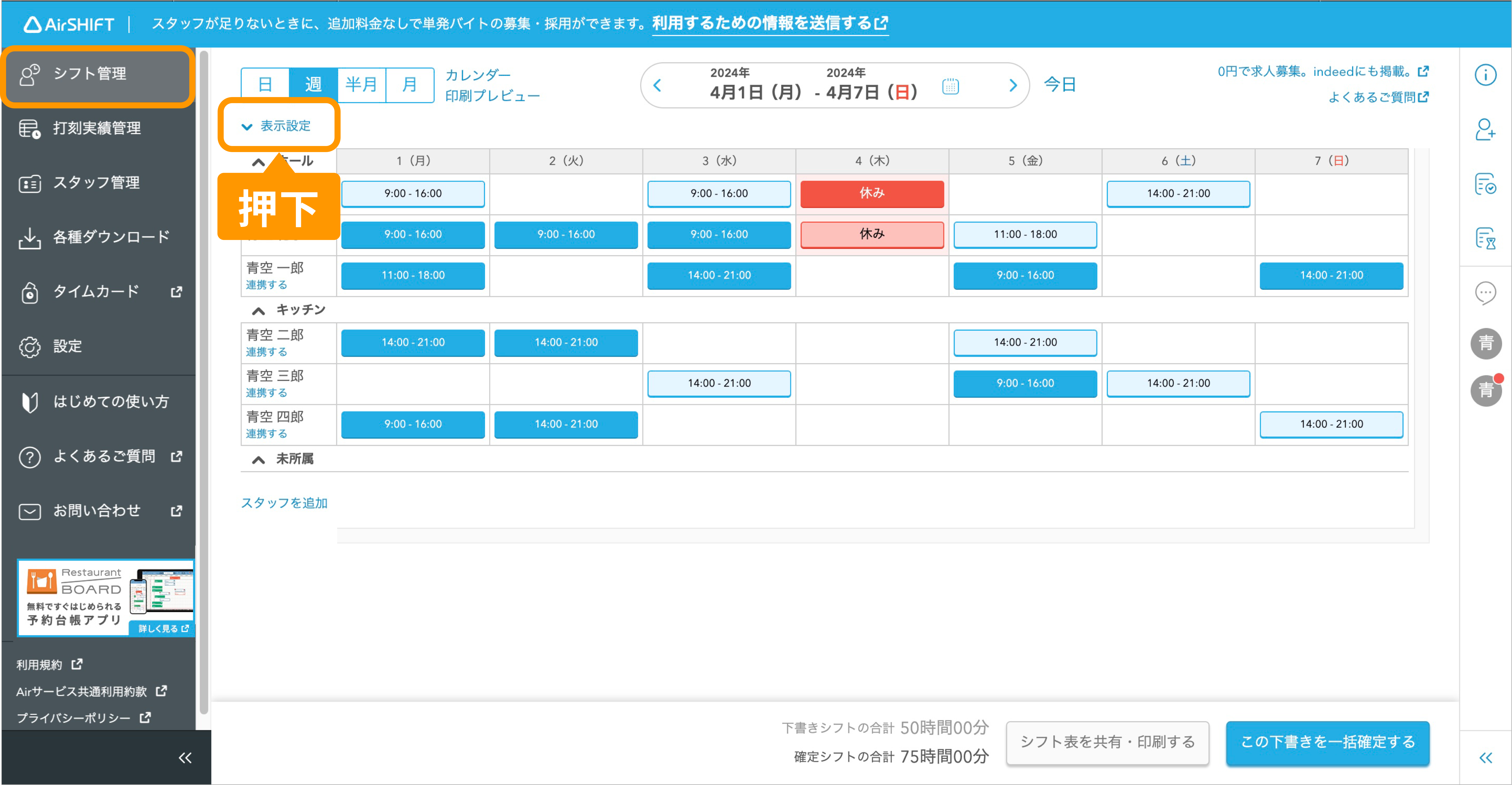Select column header 3（水）
The height and width of the screenshot is (785, 1512).
coord(719,161)
